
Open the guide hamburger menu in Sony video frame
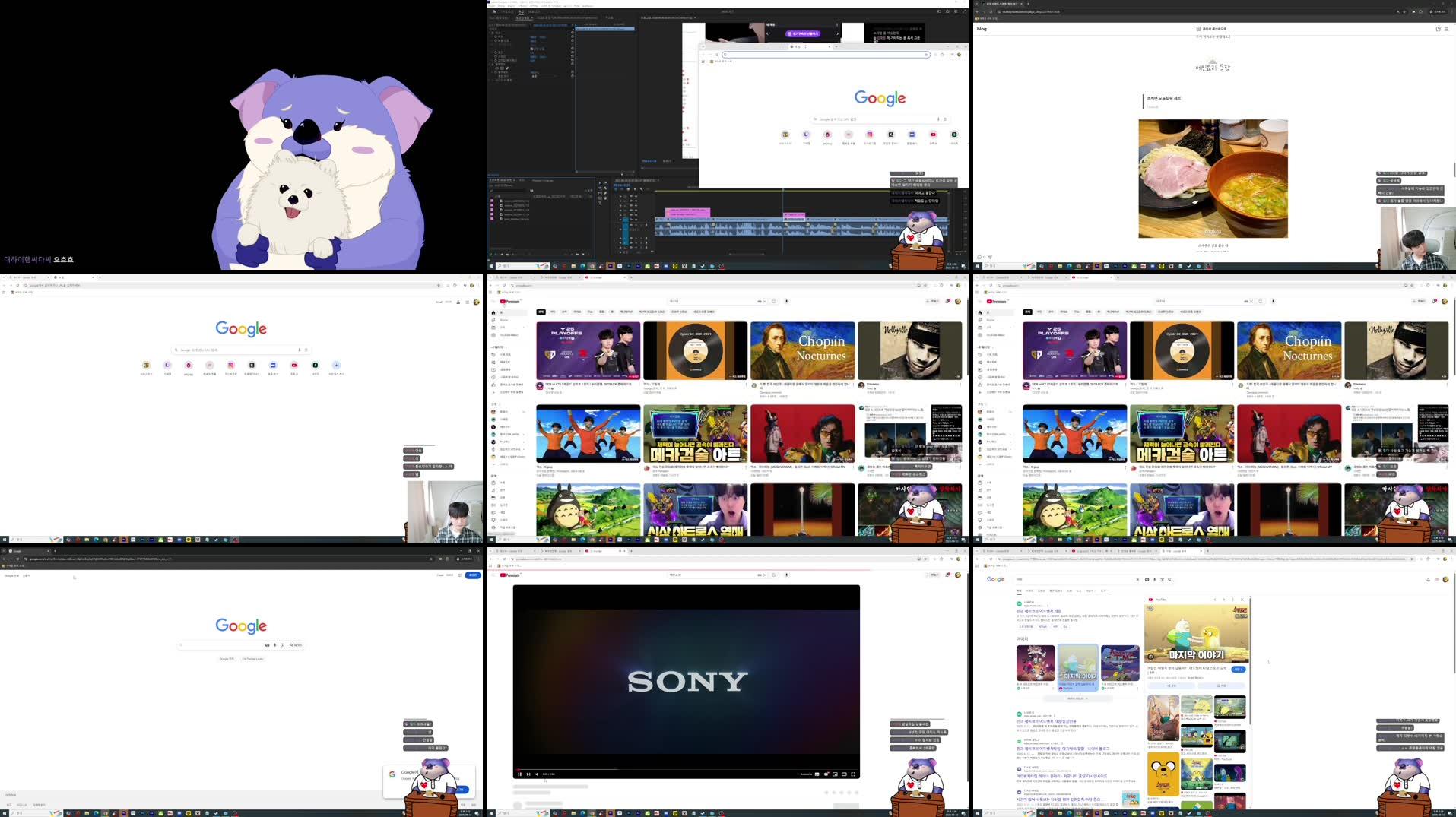[493, 575]
